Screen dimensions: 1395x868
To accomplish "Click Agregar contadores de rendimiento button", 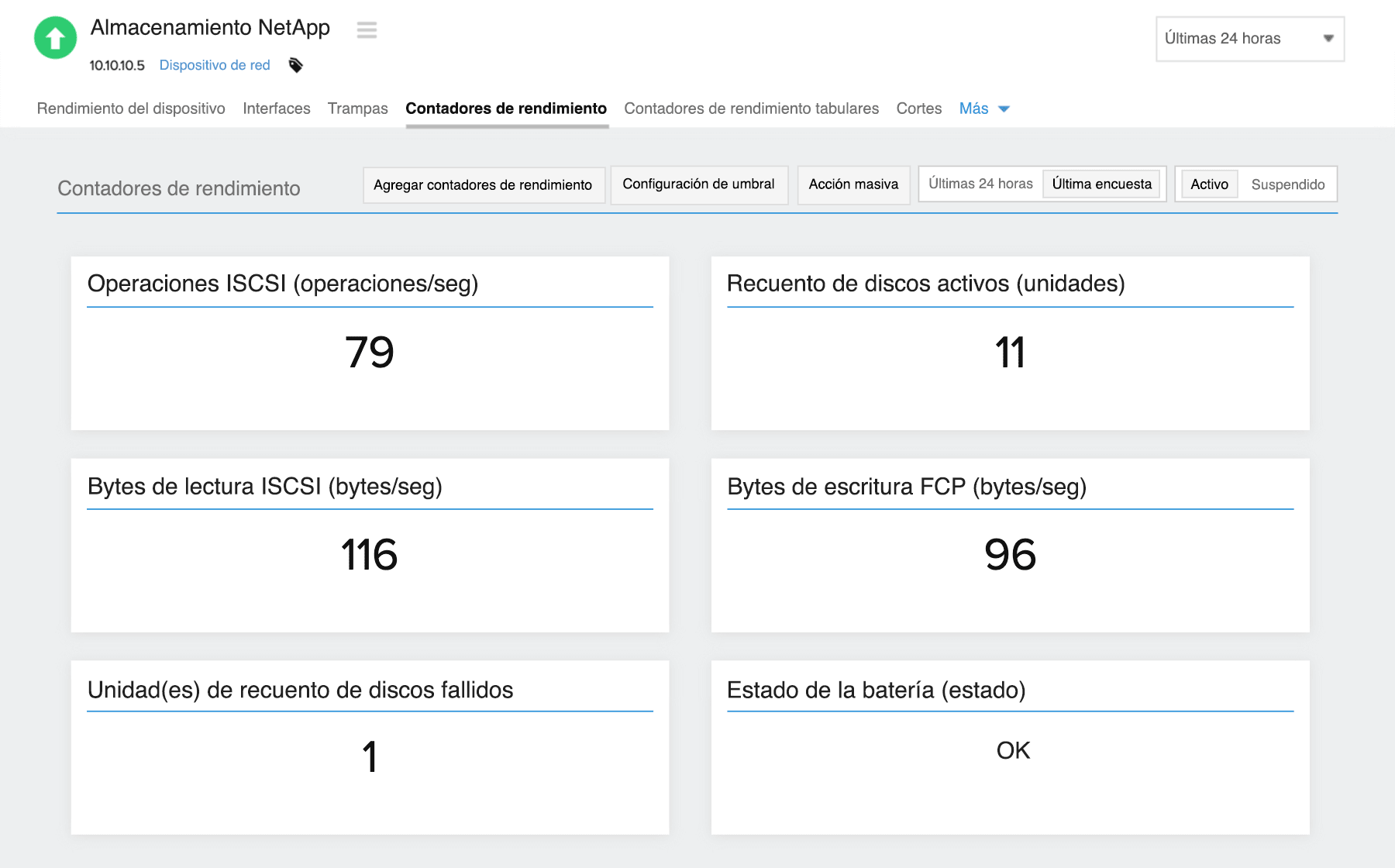I will [484, 184].
